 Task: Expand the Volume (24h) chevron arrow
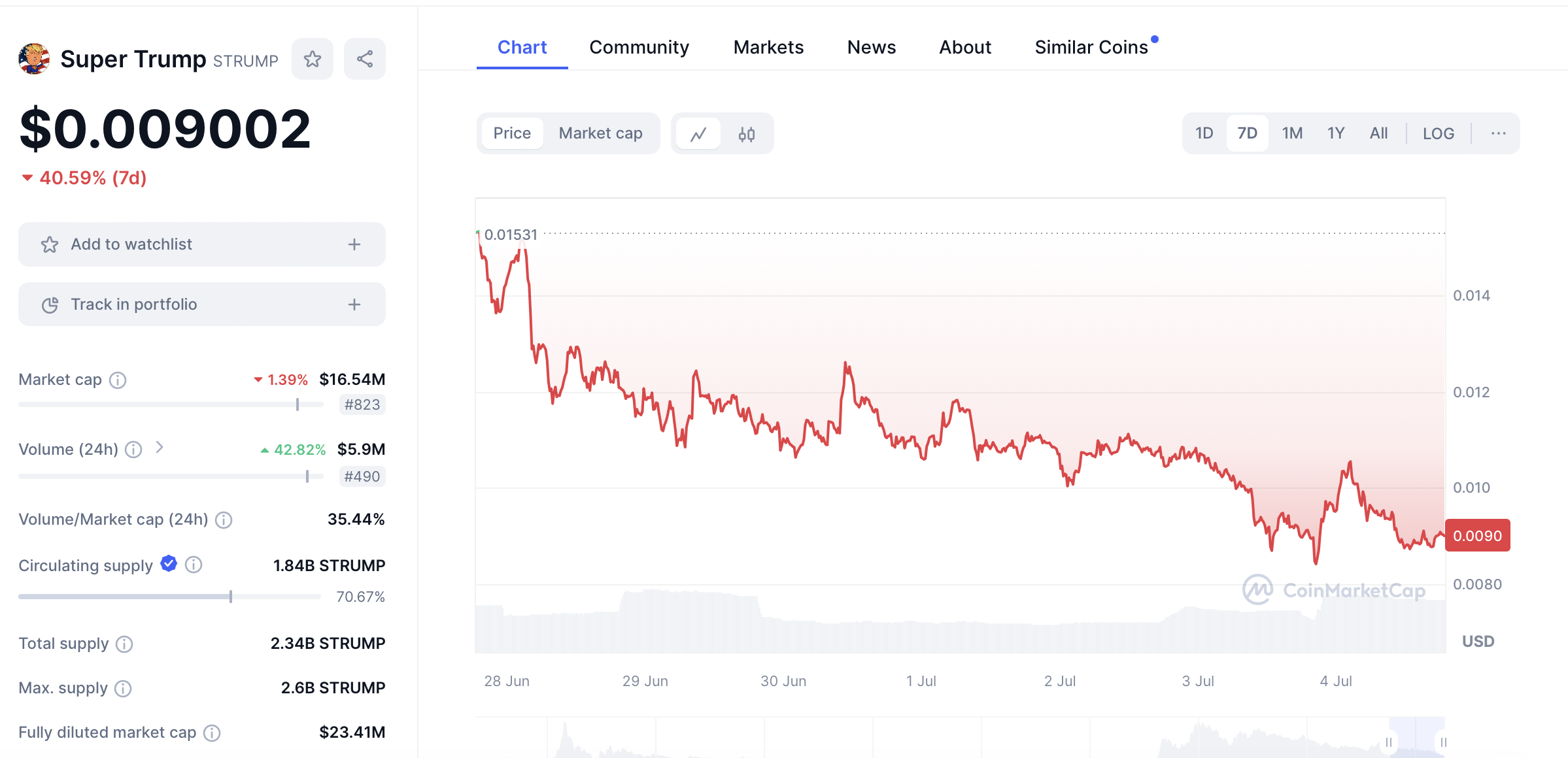(x=160, y=448)
